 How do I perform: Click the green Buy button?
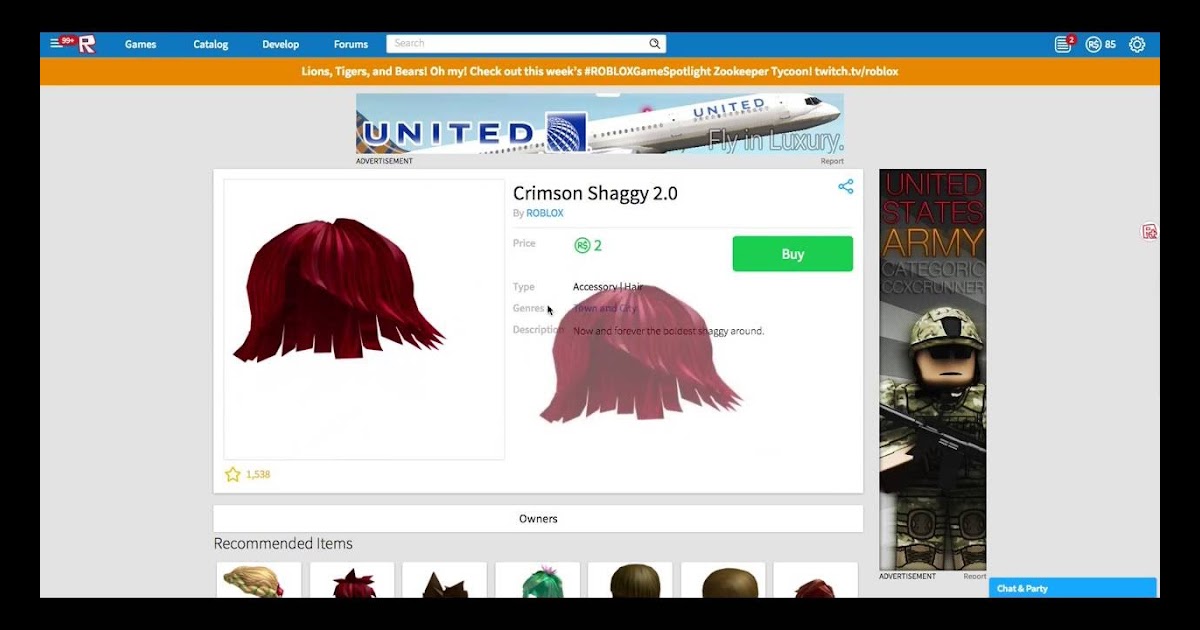point(793,254)
